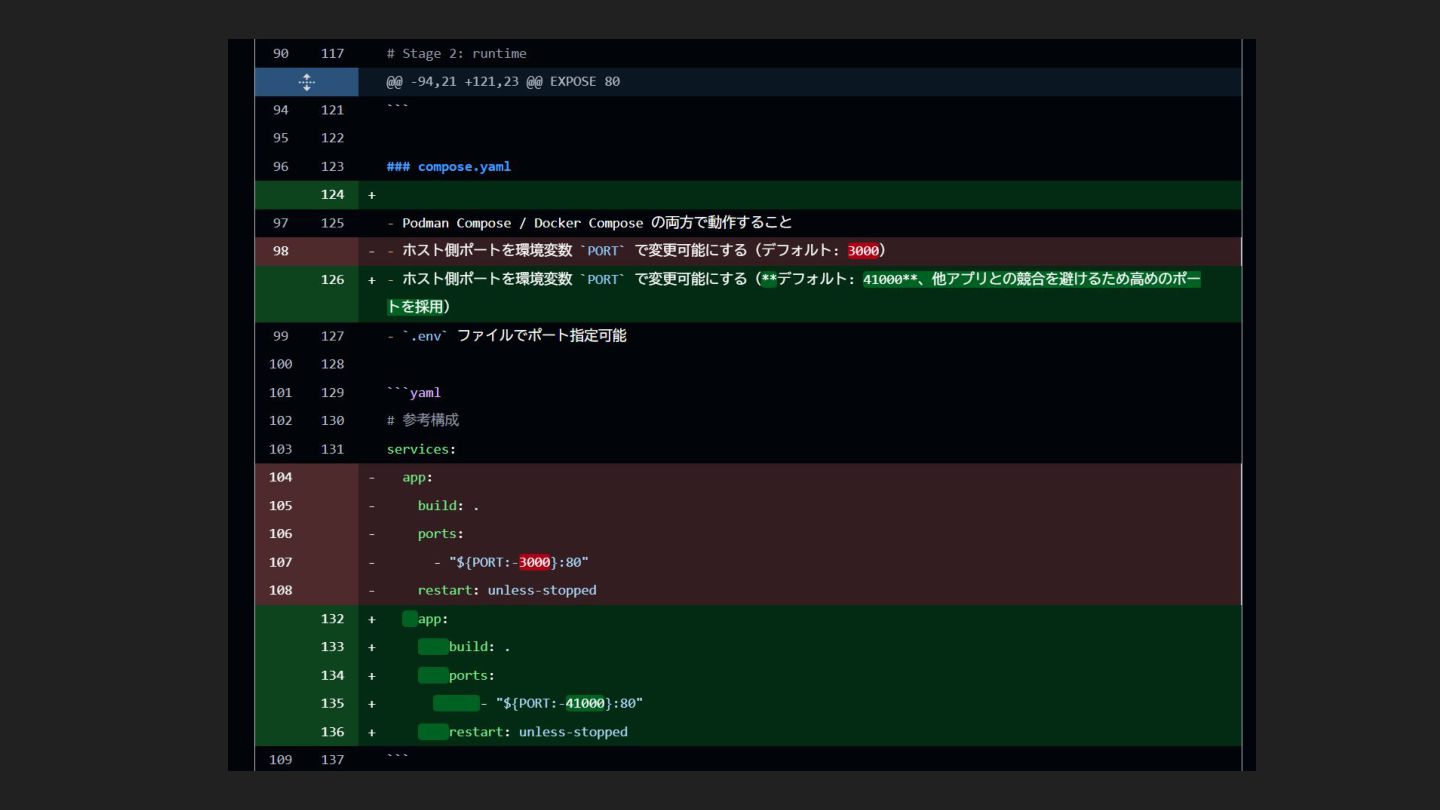Click new line number 124
Image resolution: width=1440 pixels, height=810 pixels.
(x=332, y=195)
